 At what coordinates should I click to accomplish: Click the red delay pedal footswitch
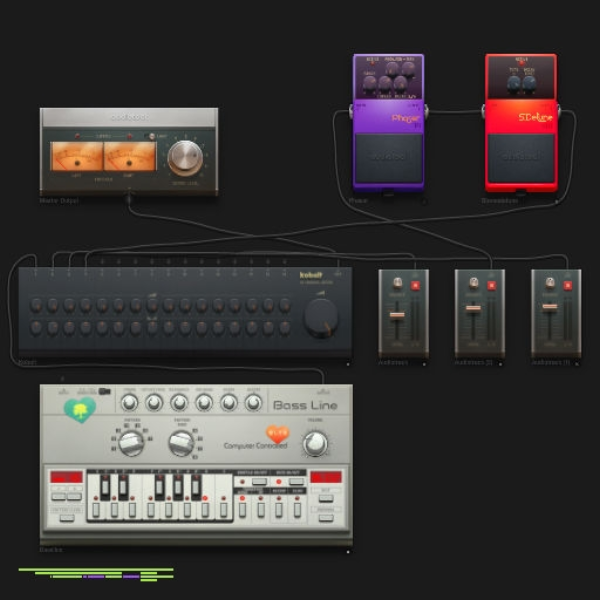(521, 158)
